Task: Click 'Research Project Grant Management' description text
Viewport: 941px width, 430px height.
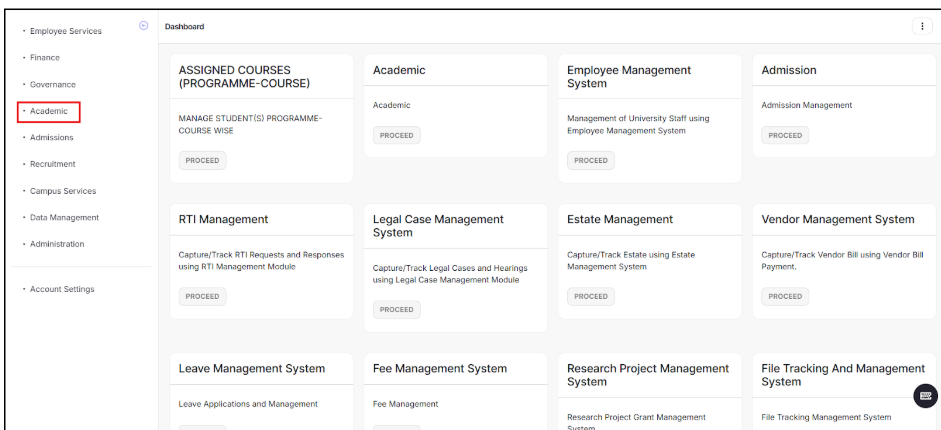Action: (x=636, y=422)
